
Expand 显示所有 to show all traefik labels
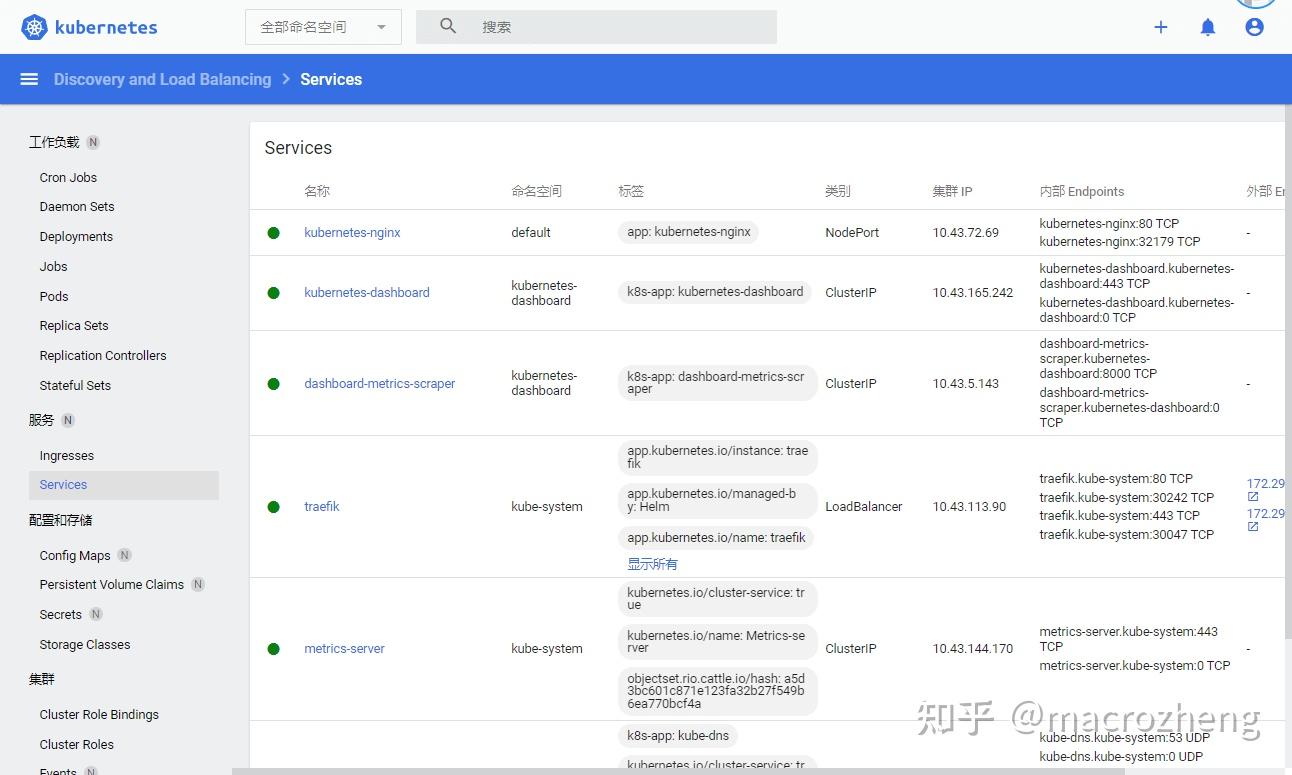tap(652, 563)
